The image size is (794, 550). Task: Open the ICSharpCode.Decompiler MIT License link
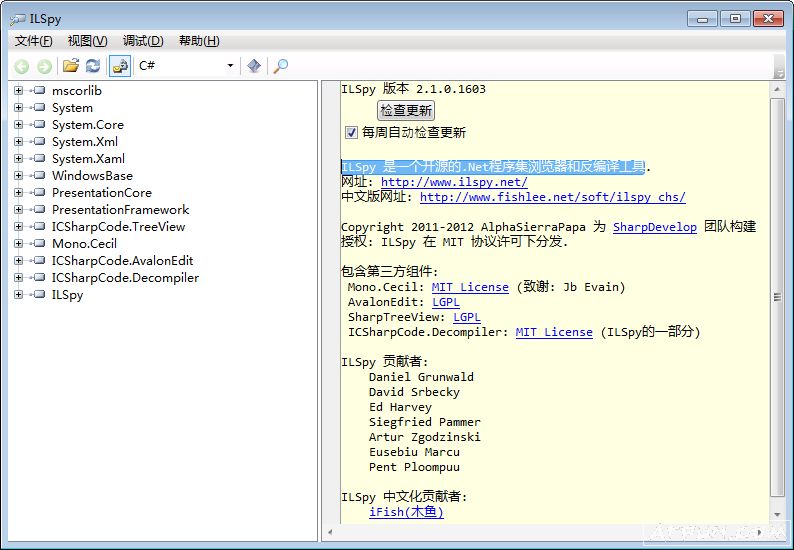click(x=554, y=332)
